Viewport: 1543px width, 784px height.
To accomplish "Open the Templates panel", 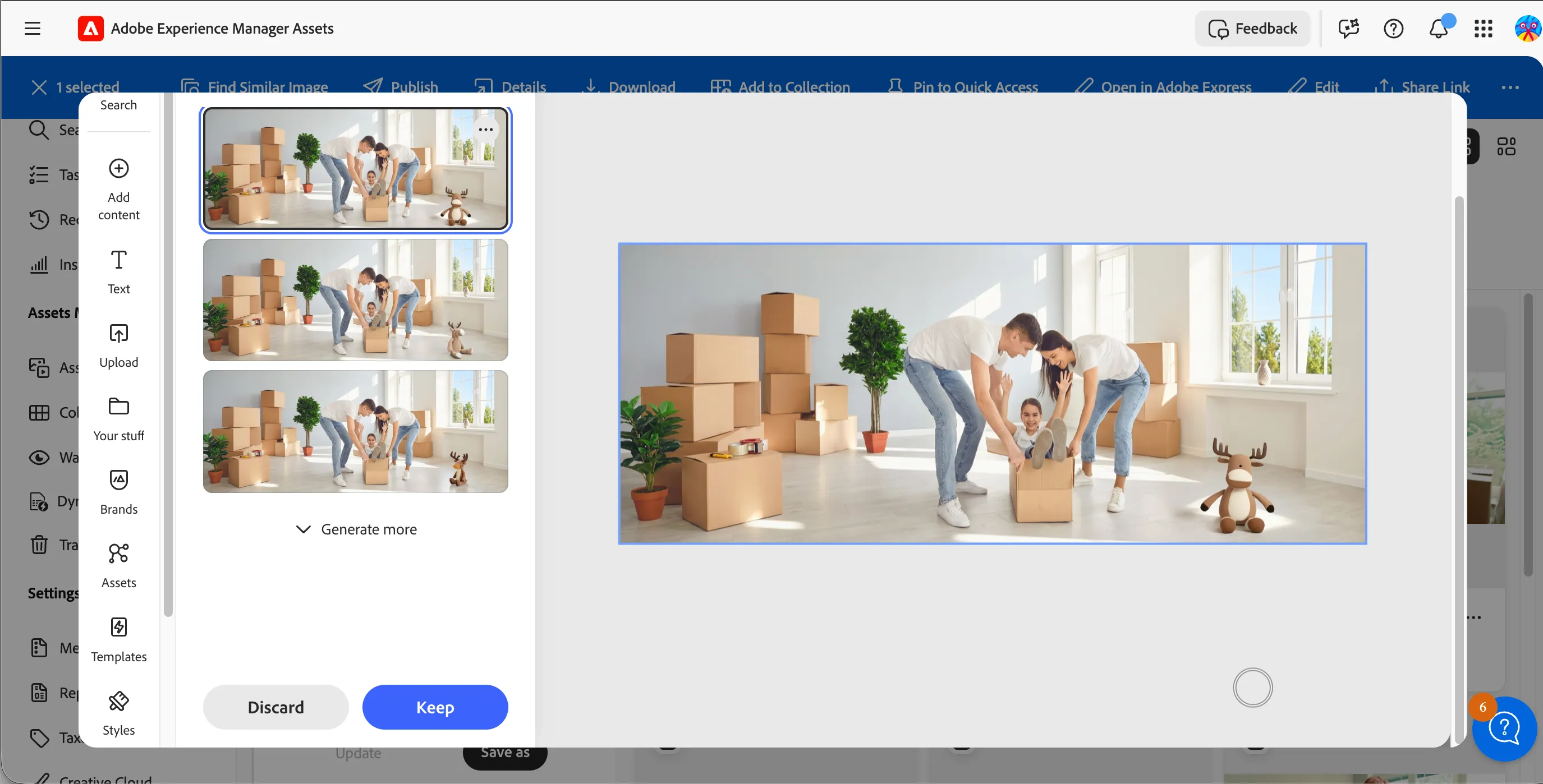I will pos(118,640).
